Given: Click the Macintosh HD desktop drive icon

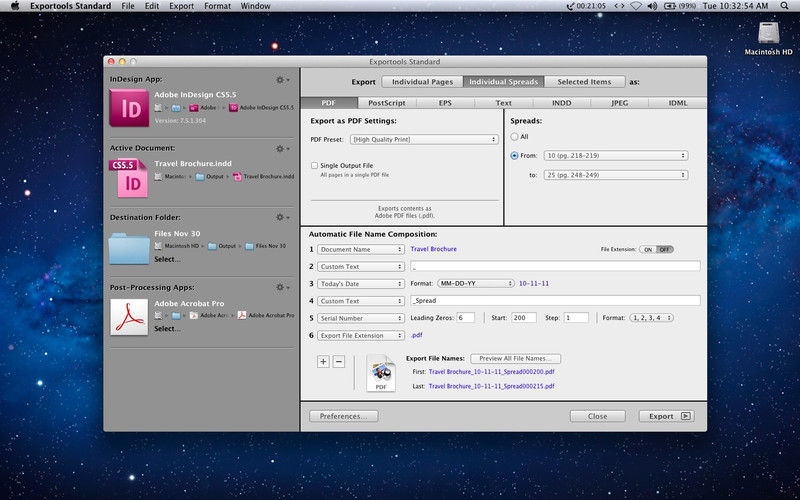Looking at the screenshot, I should (x=768, y=33).
